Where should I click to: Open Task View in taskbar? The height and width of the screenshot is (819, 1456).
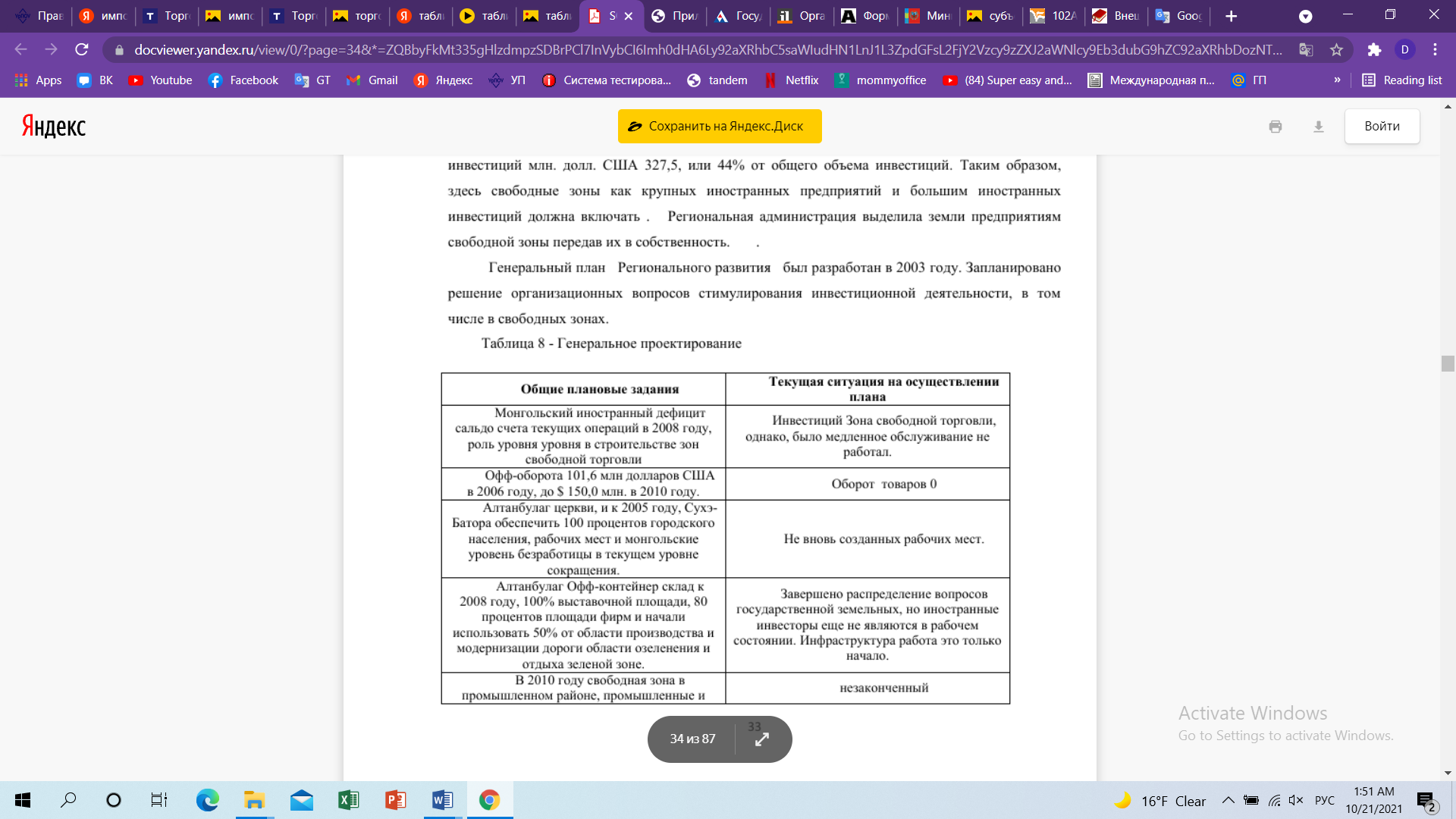coord(158,800)
